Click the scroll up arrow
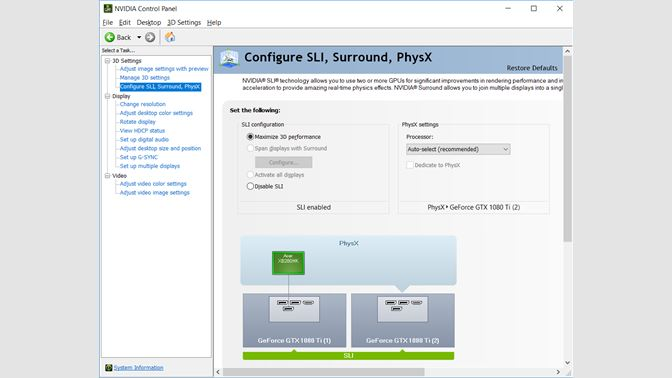Image resolution: width=672 pixels, height=378 pixels. coord(567,51)
